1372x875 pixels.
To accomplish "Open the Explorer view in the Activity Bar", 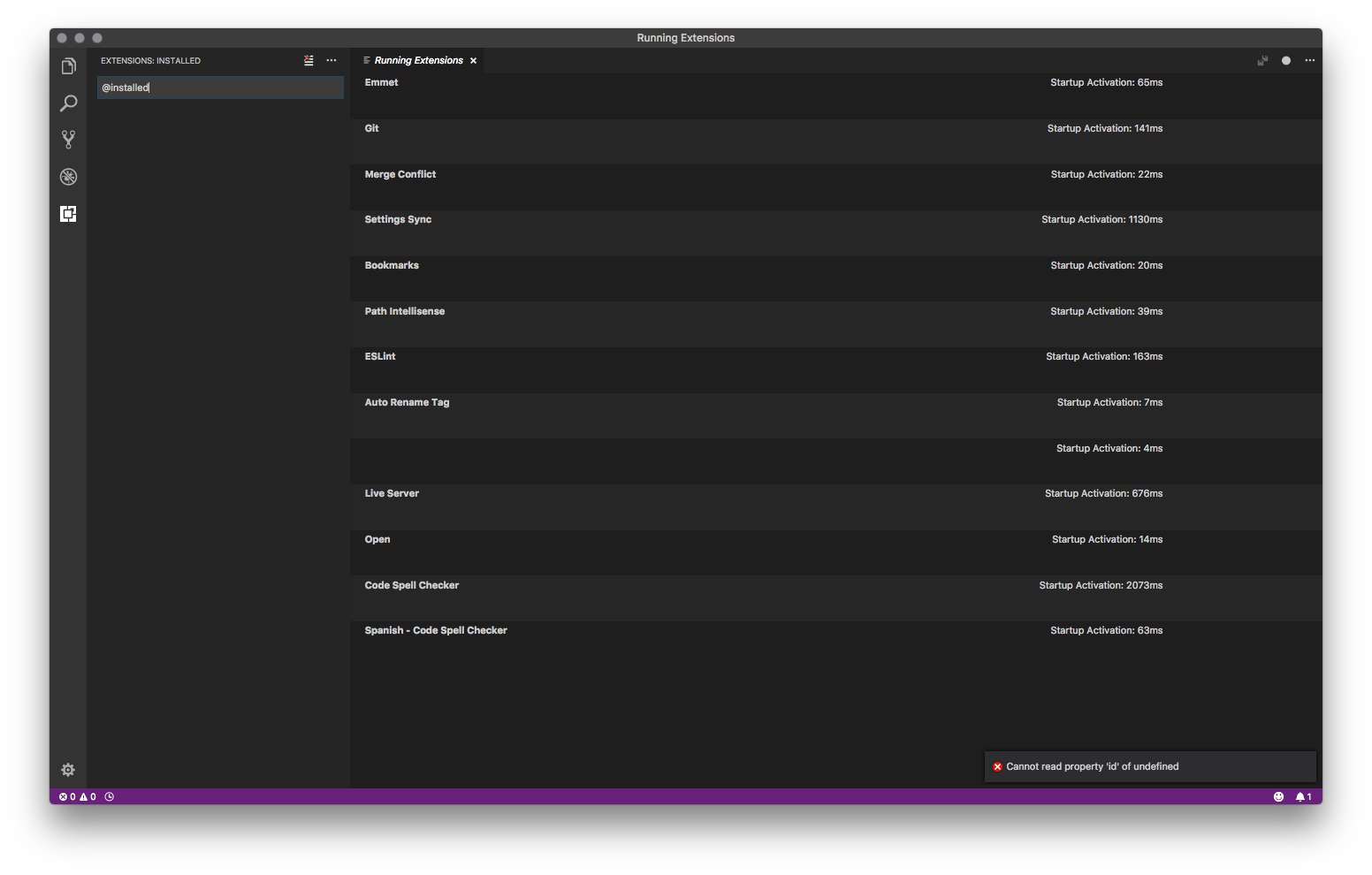I will pyautogui.click(x=68, y=65).
